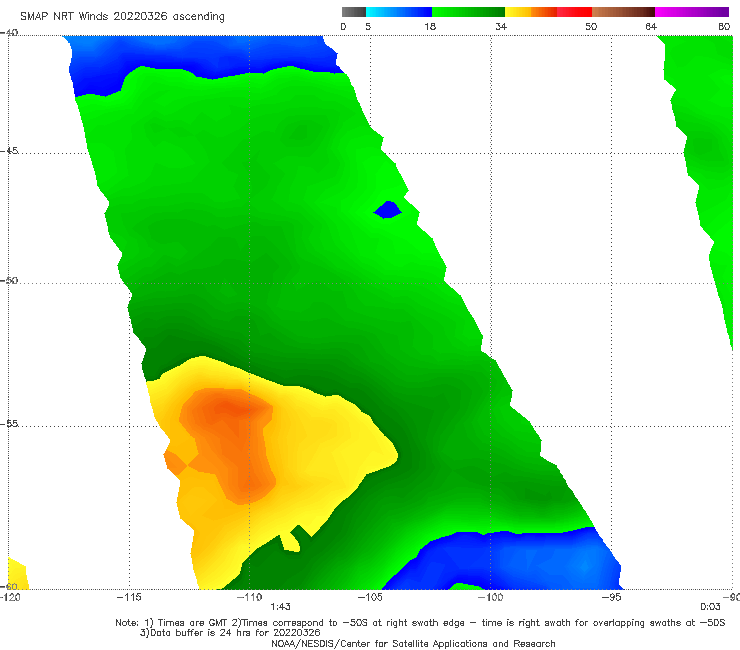Click the latitude label '-55'
The width and height of the screenshot is (740, 650).
pyautogui.click(x=9, y=423)
